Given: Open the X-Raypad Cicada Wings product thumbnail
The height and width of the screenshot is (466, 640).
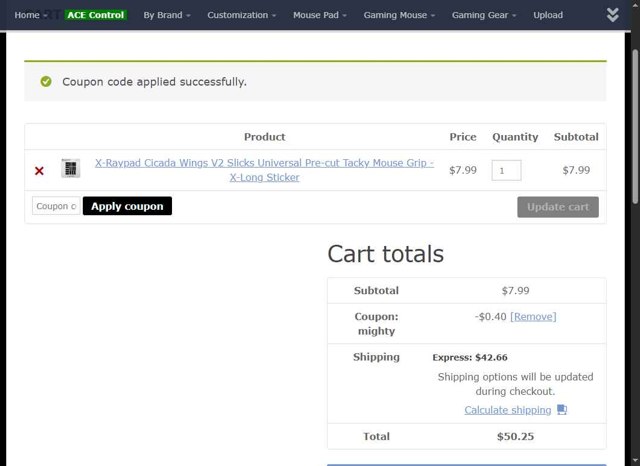Looking at the screenshot, I should pos(71,168).
